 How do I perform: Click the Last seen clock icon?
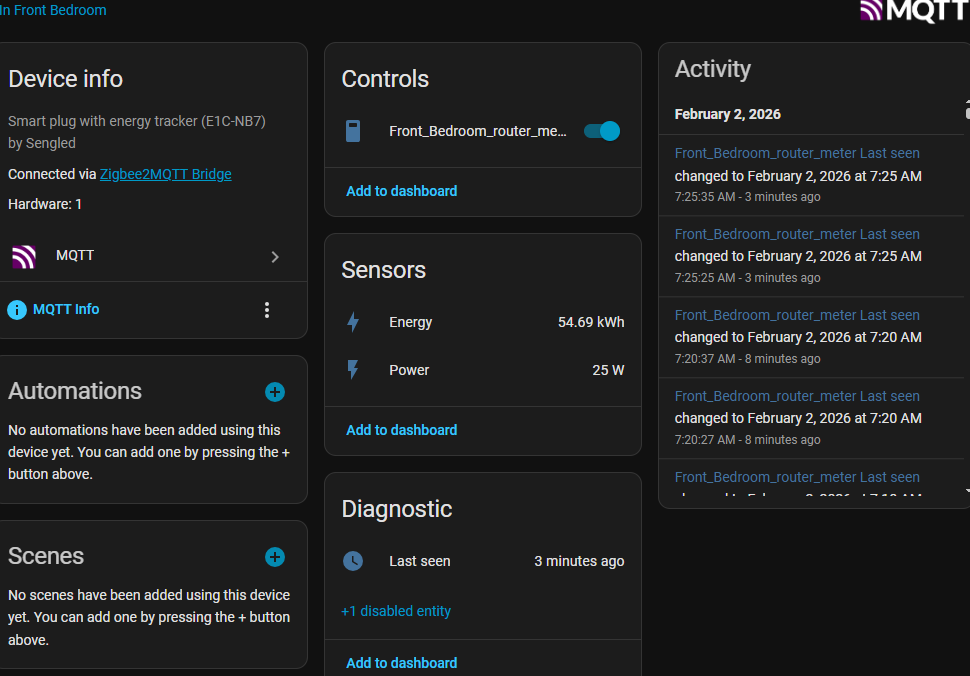(x=353, y=561)
